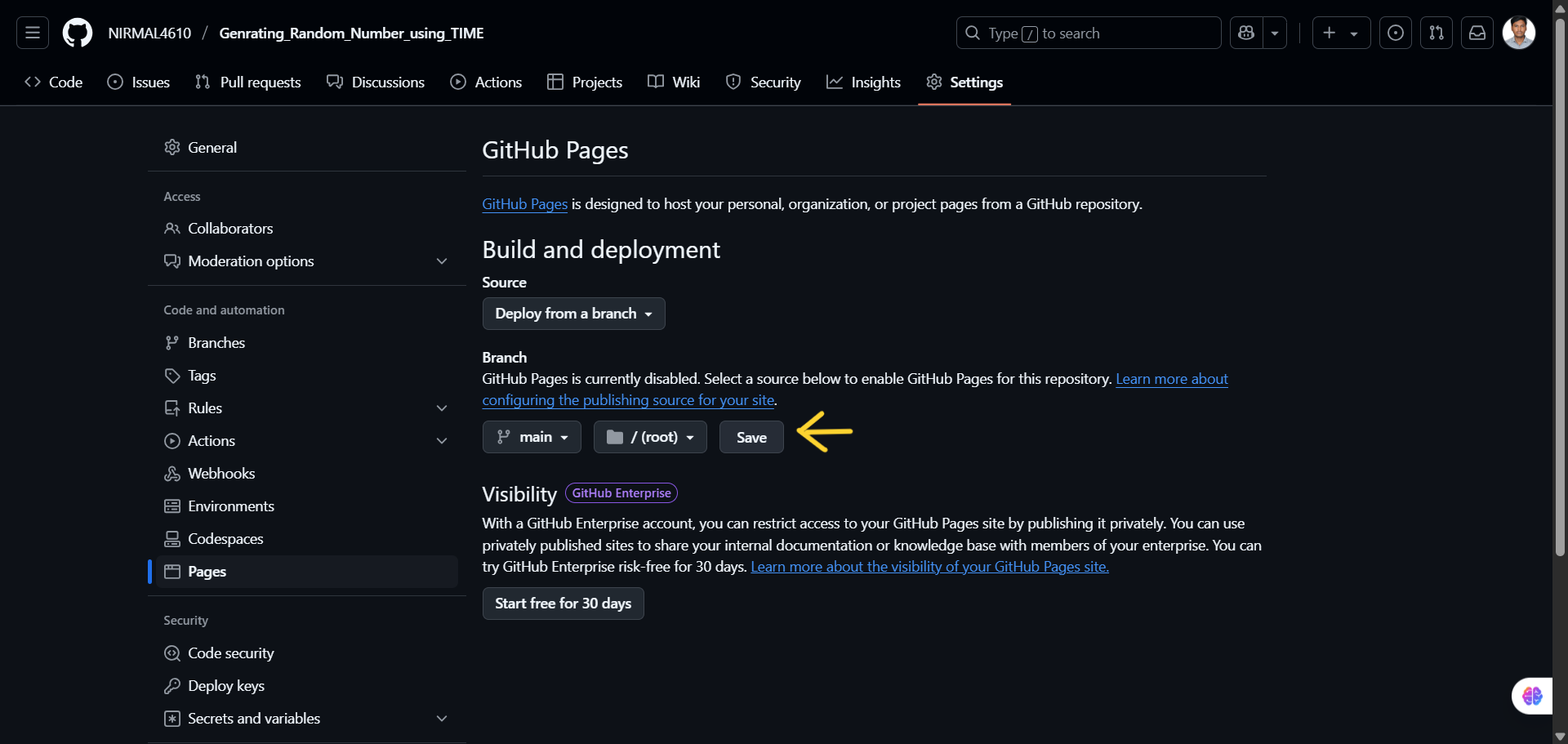Click the Save button for the Pages branch

click(x=751, y=437)
